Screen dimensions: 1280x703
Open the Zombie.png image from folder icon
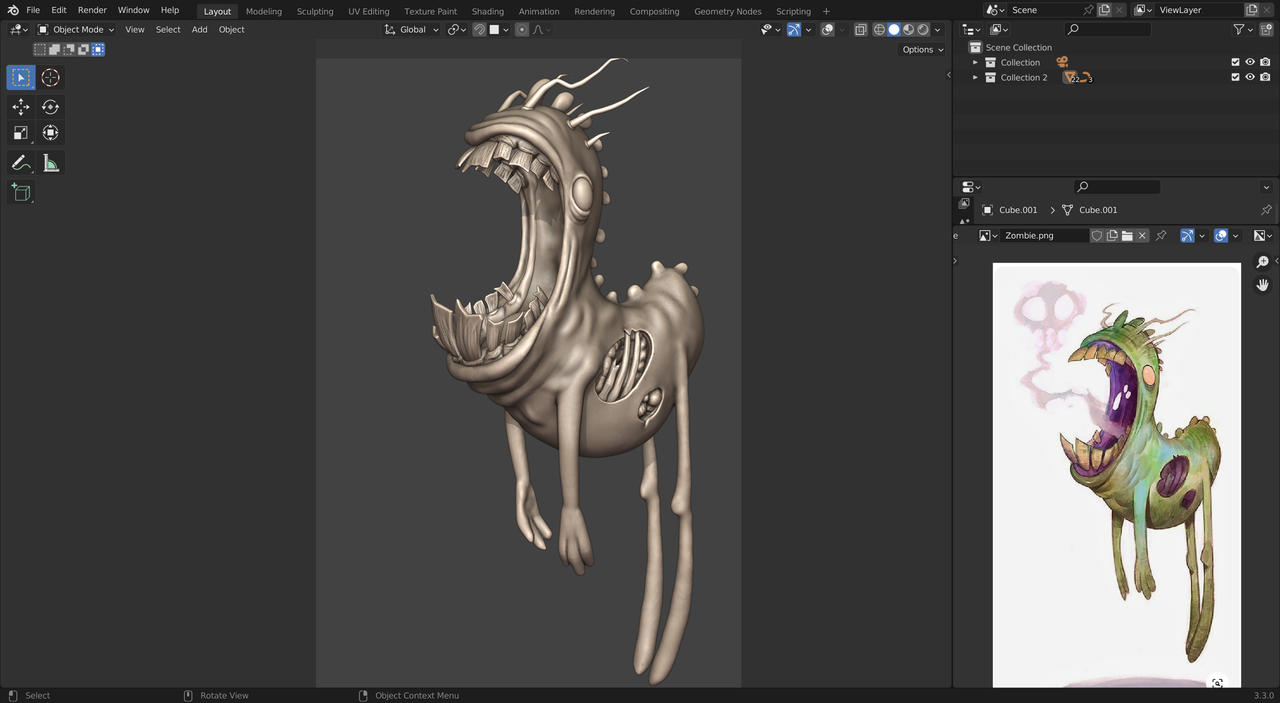pos(1127,236)
